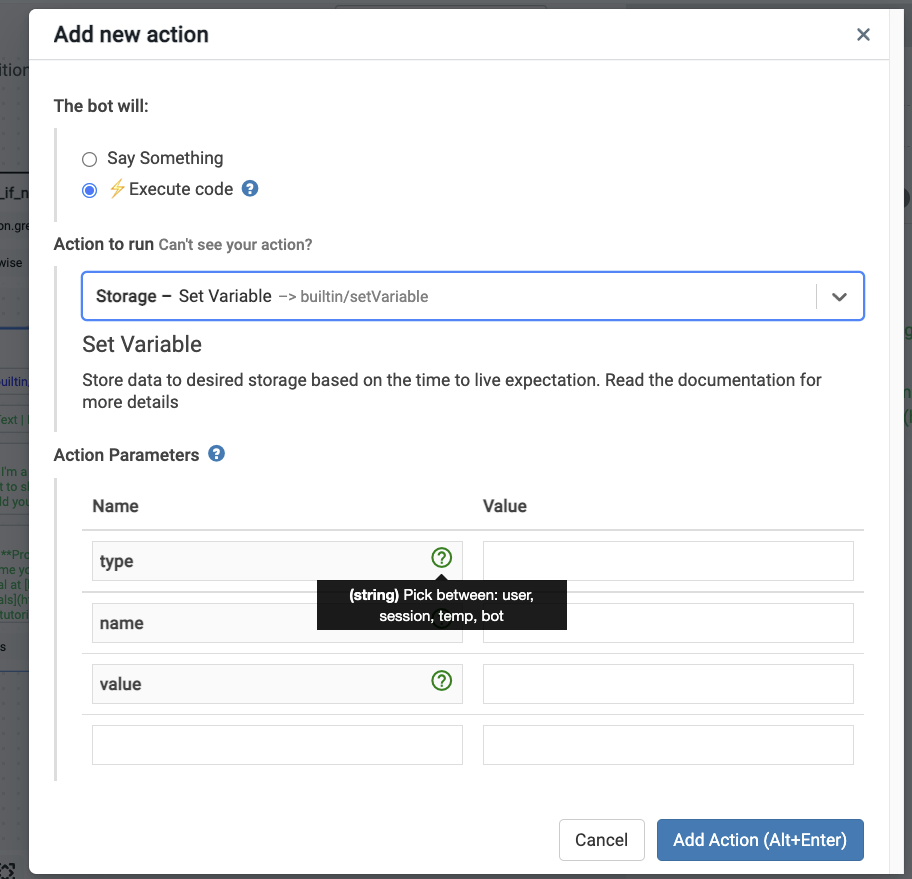The height and width of the screenshot is (879, 912).
Task: Click the question mark icon in type row
Action: click(x=441, y=558)
